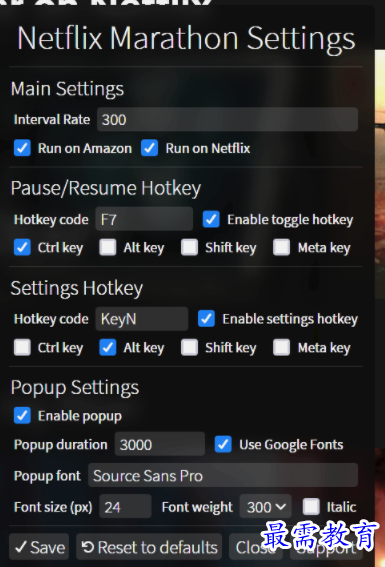This screenshot has width=385, height=567.
Task: Click the Netflix Marathon Settings title
Action: tap(186, 39)
